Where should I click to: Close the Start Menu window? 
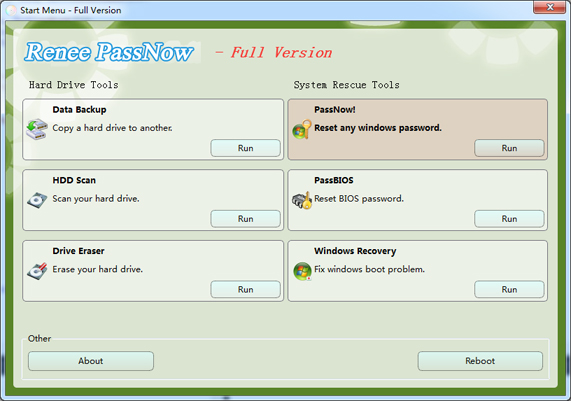pyautogui.click(x=550, y=7)
